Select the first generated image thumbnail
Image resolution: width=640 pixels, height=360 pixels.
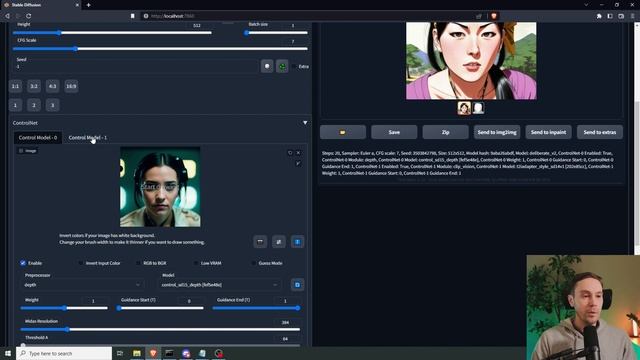tap(464, 108)
